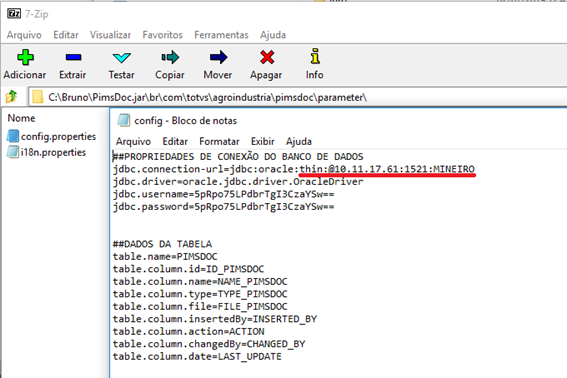Click the jdbc.connection-url line
Image resolution: width=567 pixels, height=378 pixels.
294,169
